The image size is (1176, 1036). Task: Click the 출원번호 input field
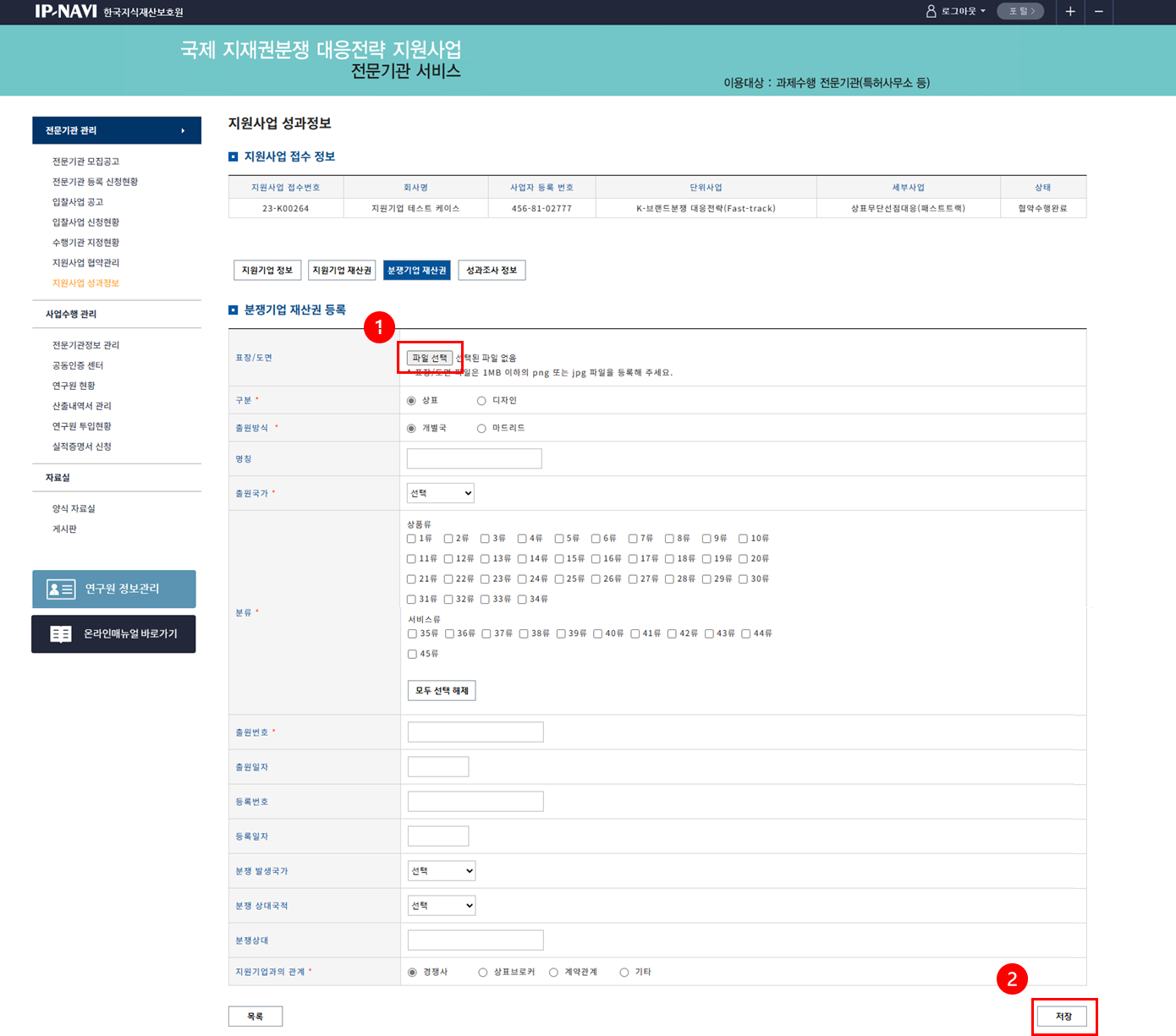pos(475,732)
